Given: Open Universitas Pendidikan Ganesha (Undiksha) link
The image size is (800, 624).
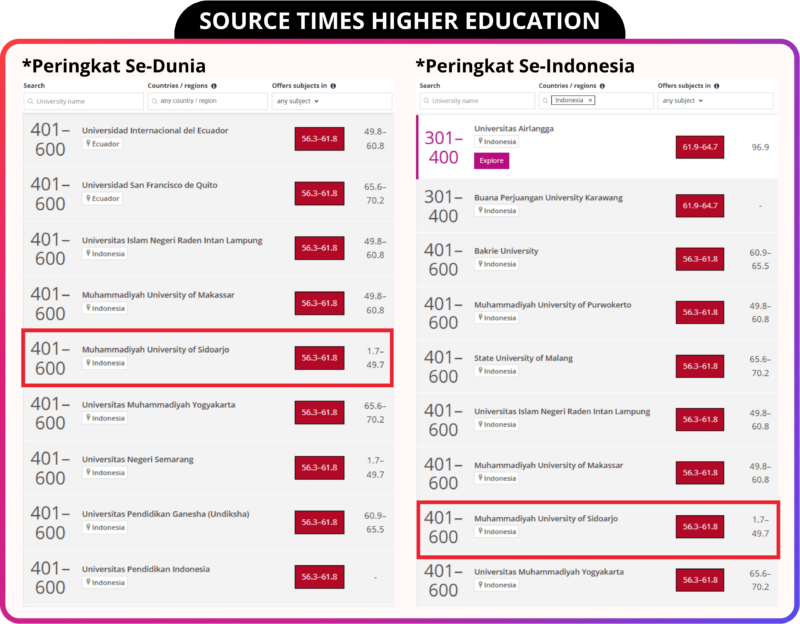Looking at the screenshot, I should 165,514.
